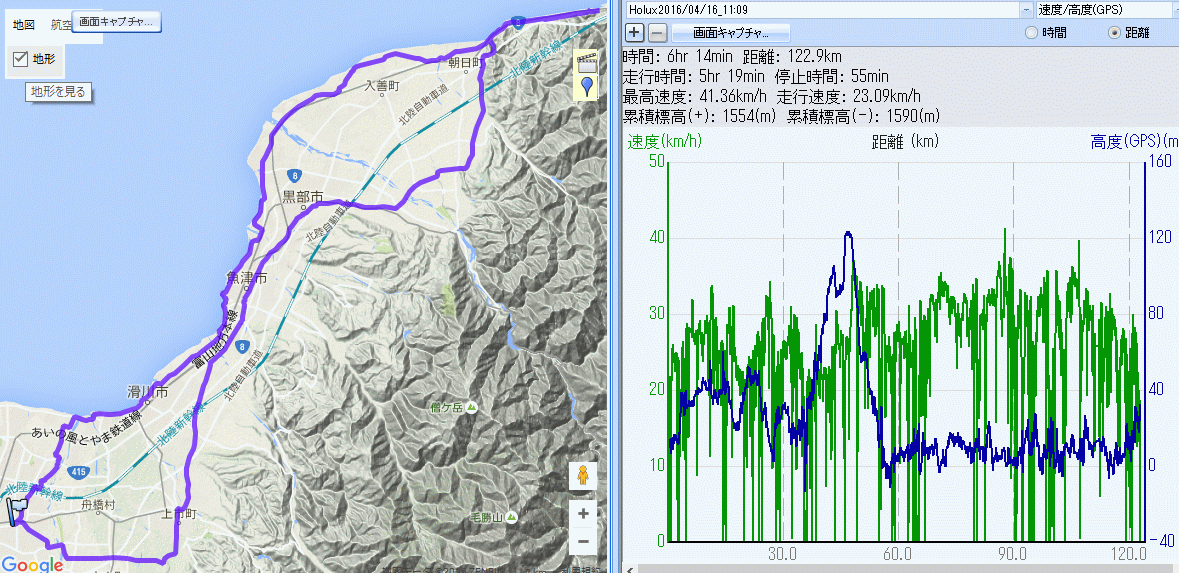
Task: Click the elevation peak on the graph
Action: 848,233
